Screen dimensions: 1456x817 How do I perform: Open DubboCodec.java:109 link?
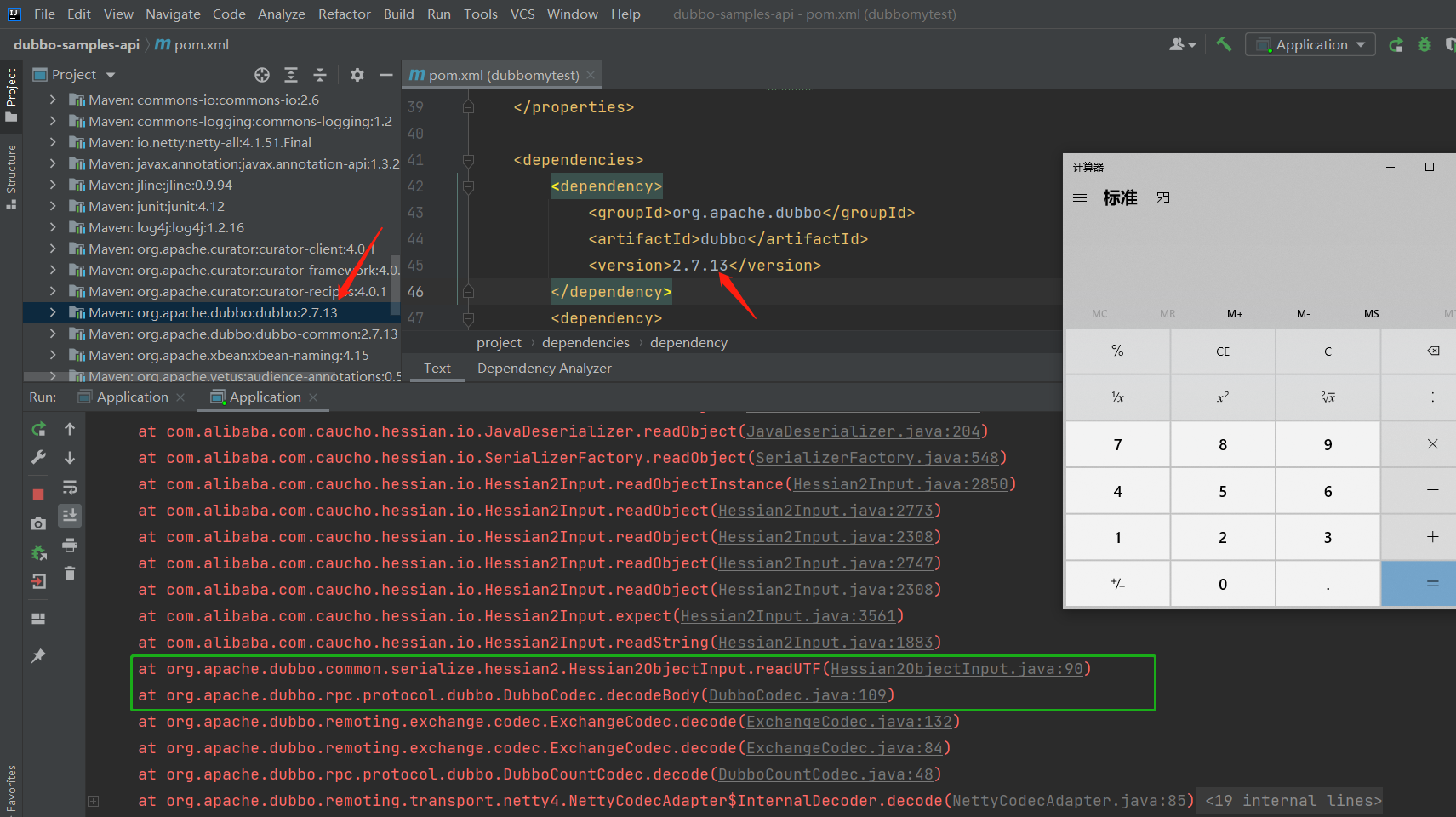[797, 695]
